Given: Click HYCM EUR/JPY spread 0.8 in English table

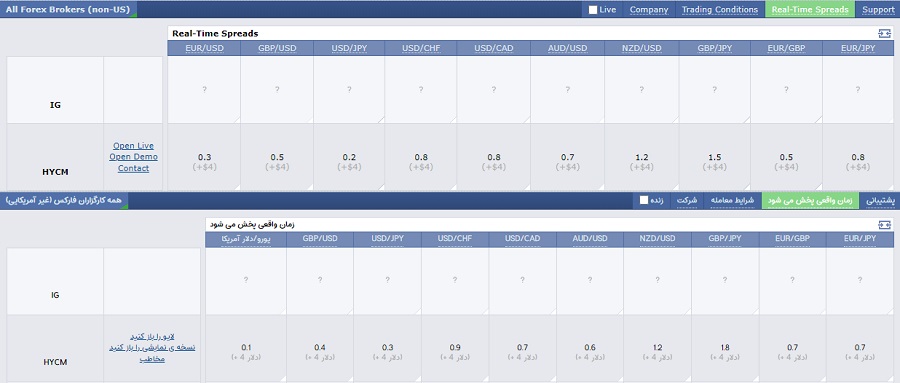Looking at the screenshot, I should pos(858,157).
